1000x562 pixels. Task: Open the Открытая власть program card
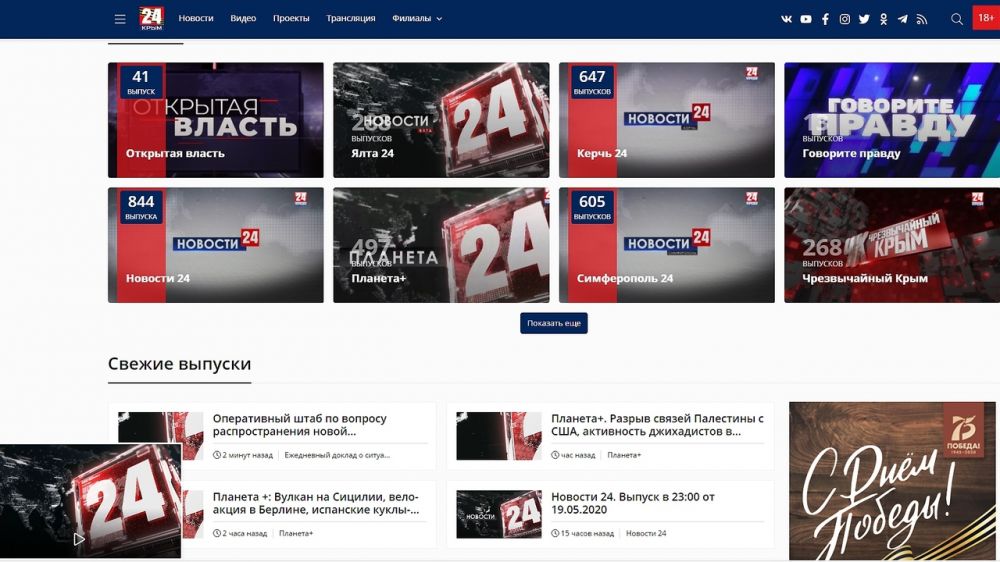click(x=215, y=120)
